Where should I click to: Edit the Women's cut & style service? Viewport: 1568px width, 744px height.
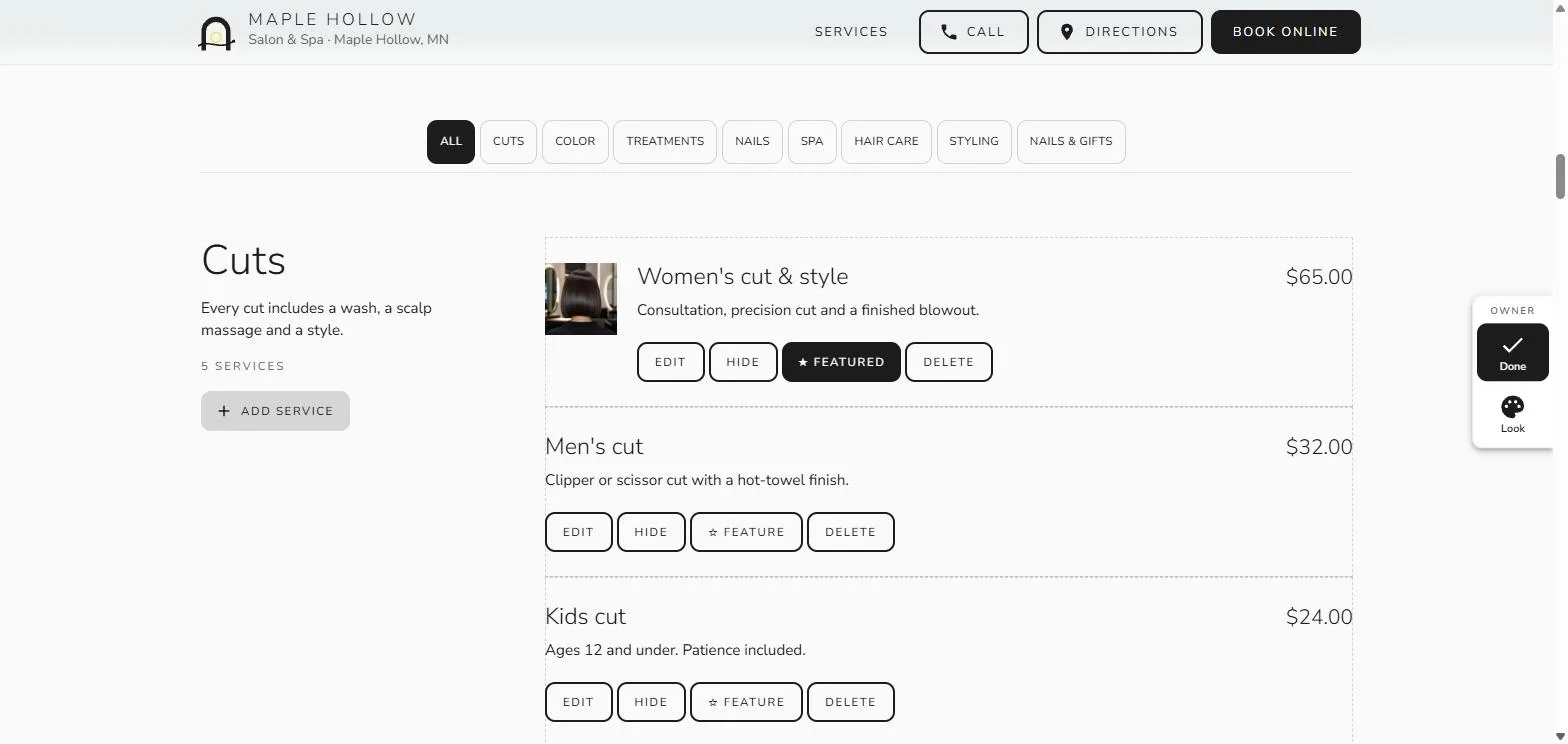[670, 362]
